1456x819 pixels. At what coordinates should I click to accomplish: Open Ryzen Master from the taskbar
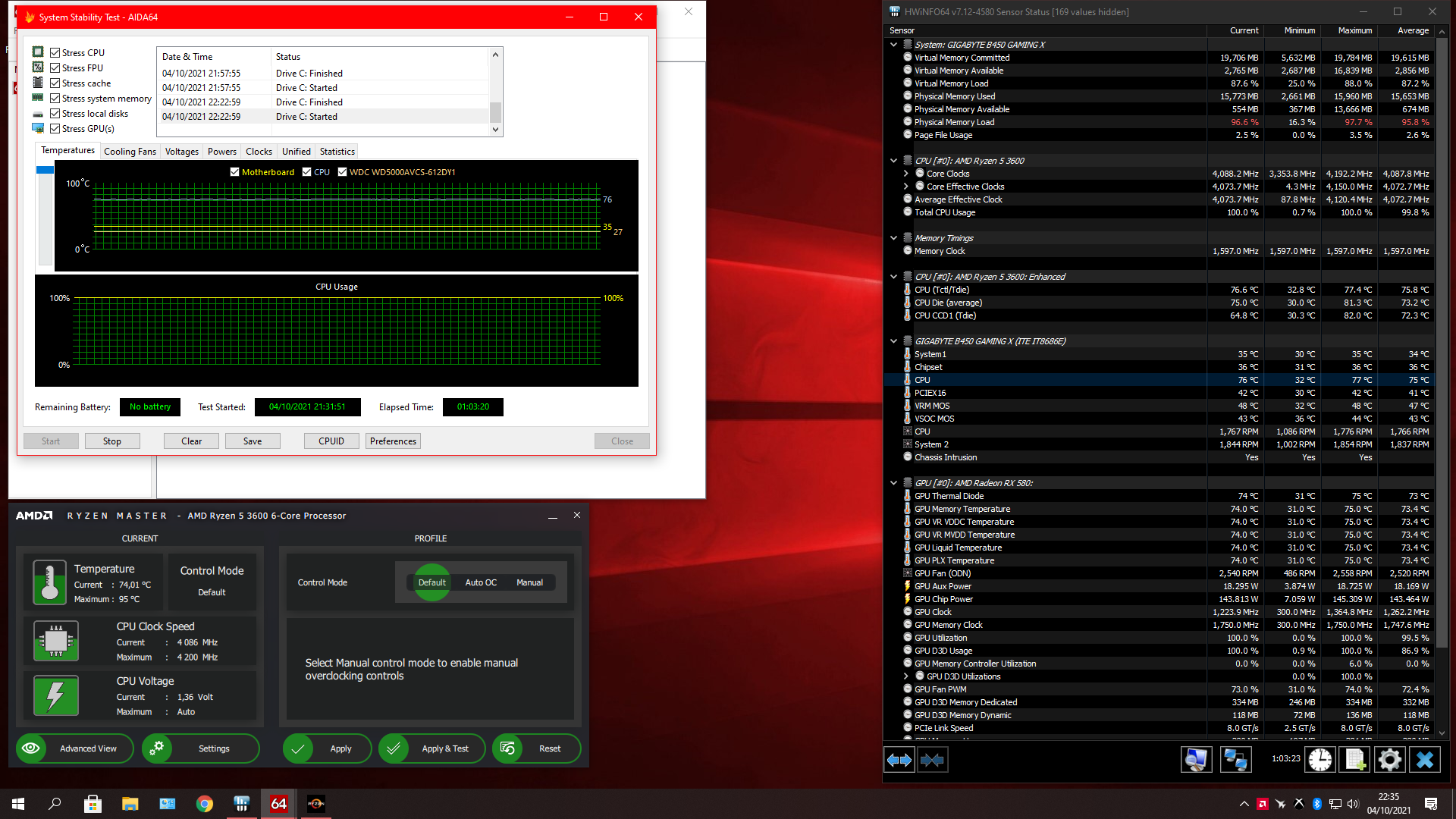coord(315,804)
